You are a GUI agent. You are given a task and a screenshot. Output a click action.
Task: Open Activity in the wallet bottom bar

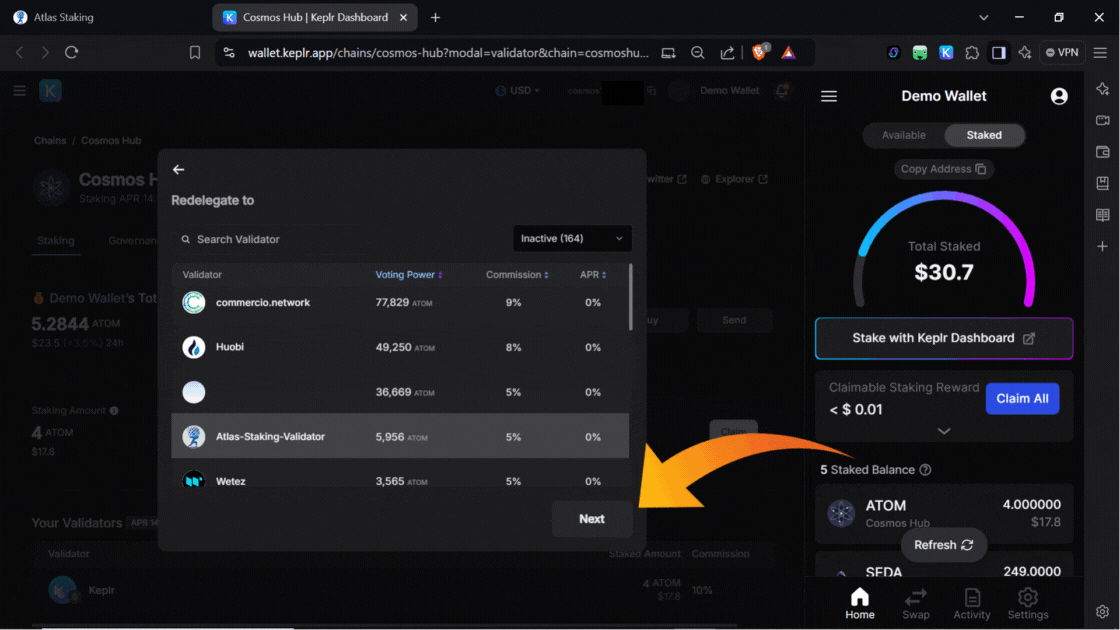pyautogui.click(x=971, y=604)
